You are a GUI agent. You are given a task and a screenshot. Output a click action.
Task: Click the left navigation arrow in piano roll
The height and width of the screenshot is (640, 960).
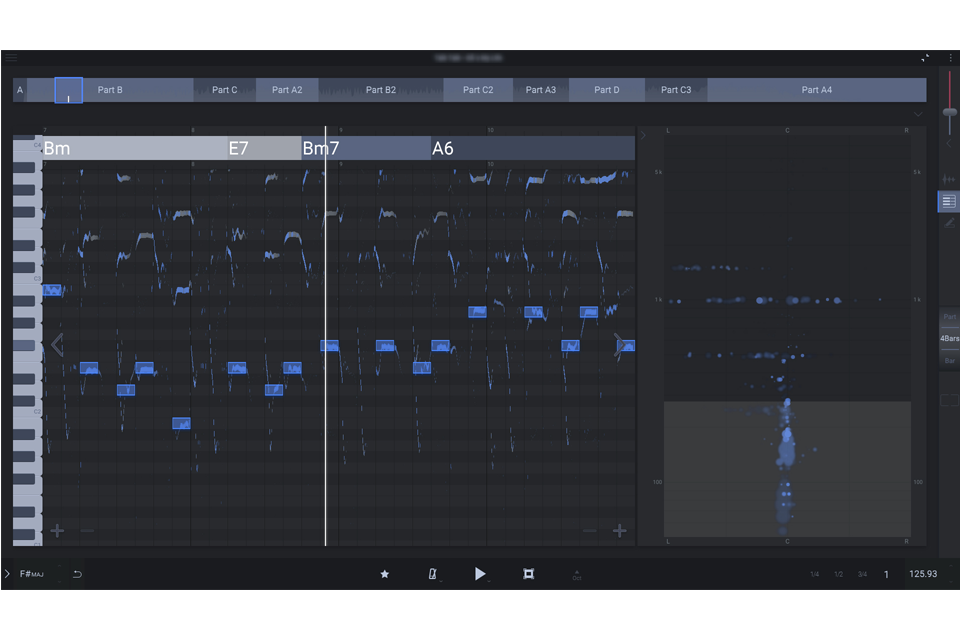point(58,344)
